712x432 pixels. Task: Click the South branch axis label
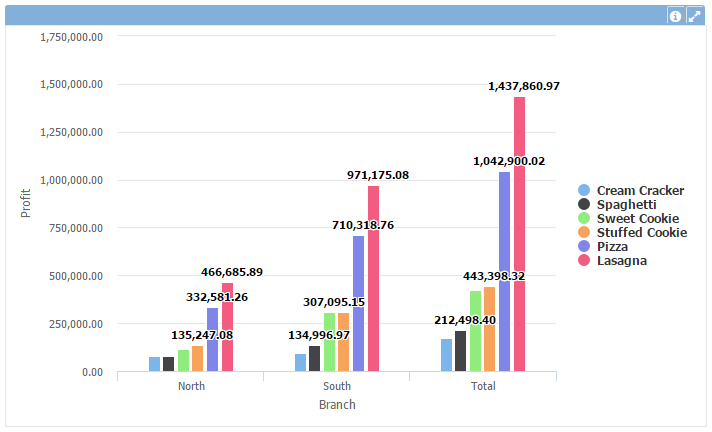(x=337, y=386)
